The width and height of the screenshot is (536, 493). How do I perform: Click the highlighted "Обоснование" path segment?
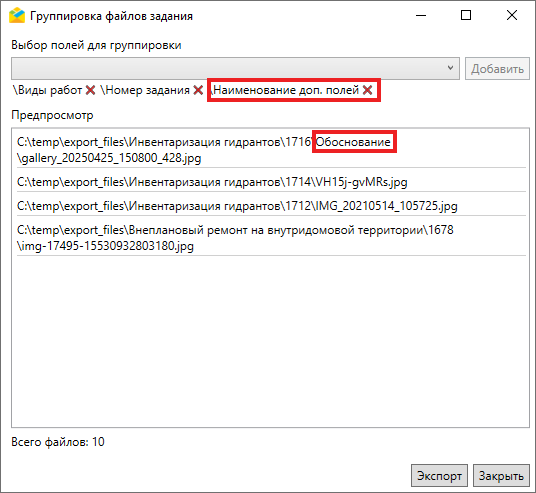coord(353,142)
